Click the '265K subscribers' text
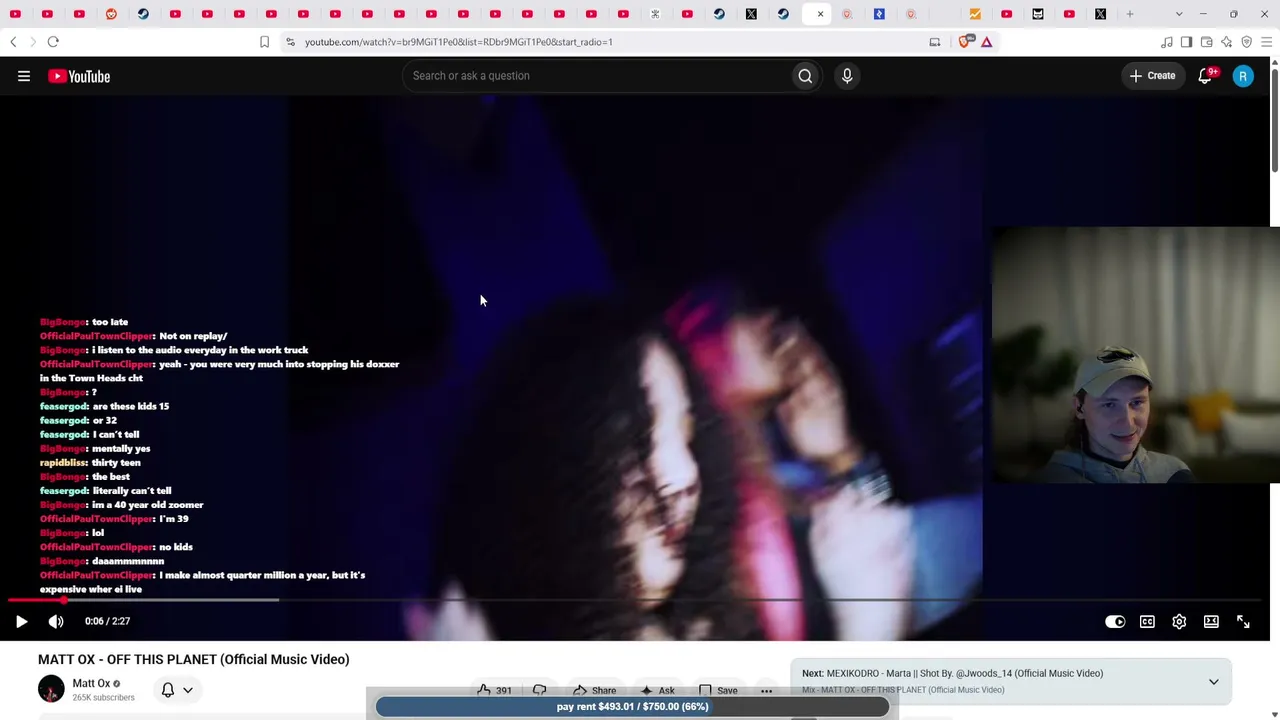The height and width of the screenshot is (720, 1280). [103, 698]
